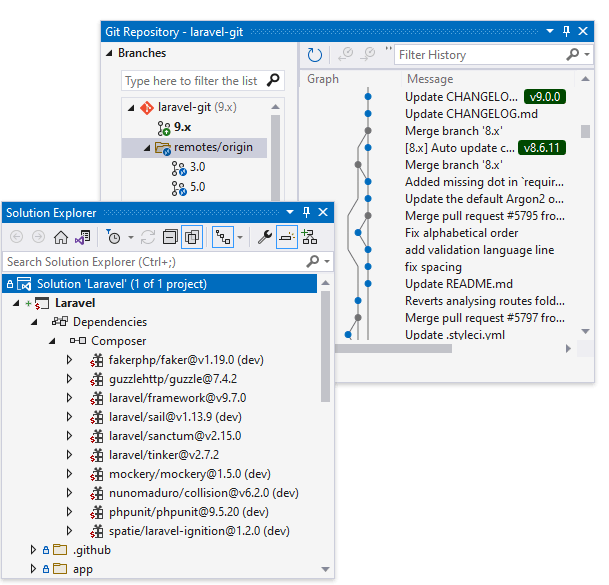This screenshot has height=585, width=609.
Task: Click Dependencies node icon
Action: click(60, 322)
